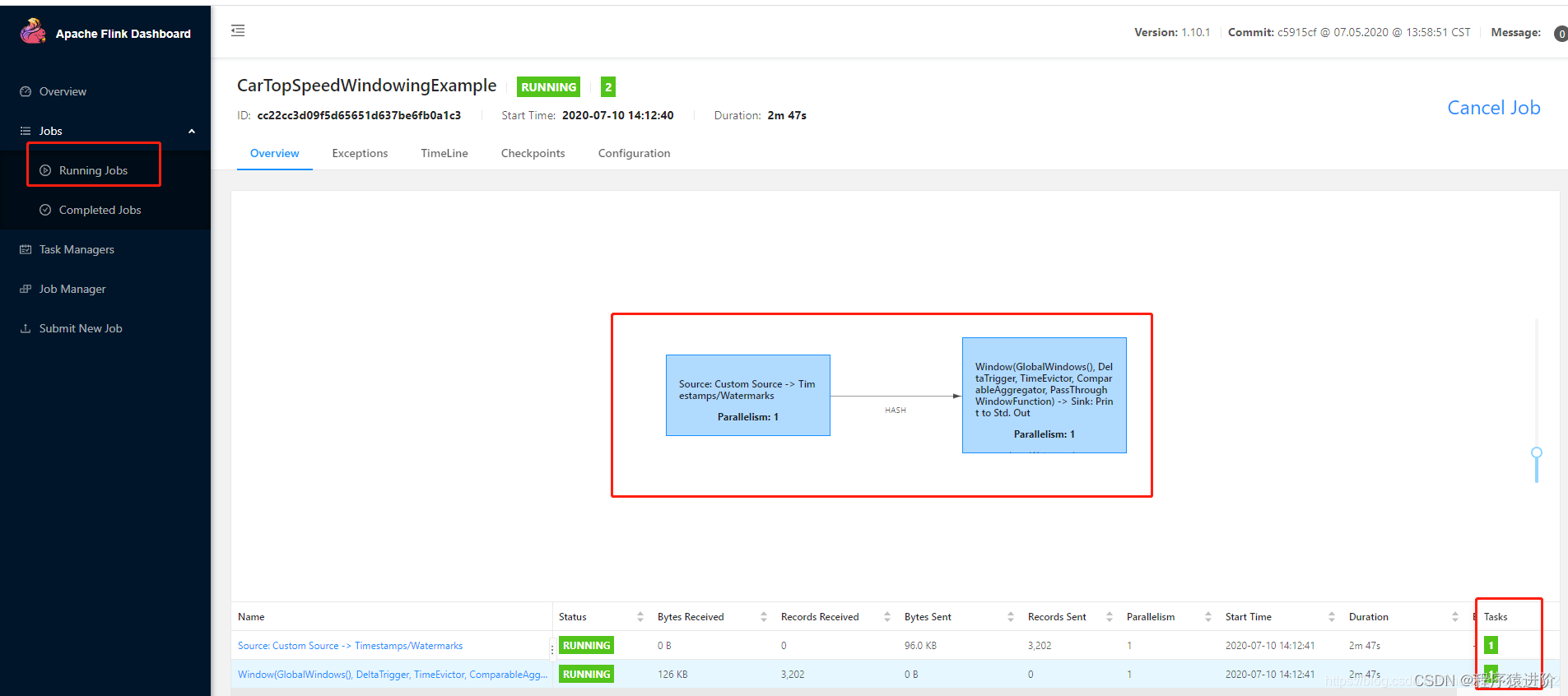This screenshot has height=696, width=1568.
Task: Click RUNNING status of Window row
Action: click(586, 675)
